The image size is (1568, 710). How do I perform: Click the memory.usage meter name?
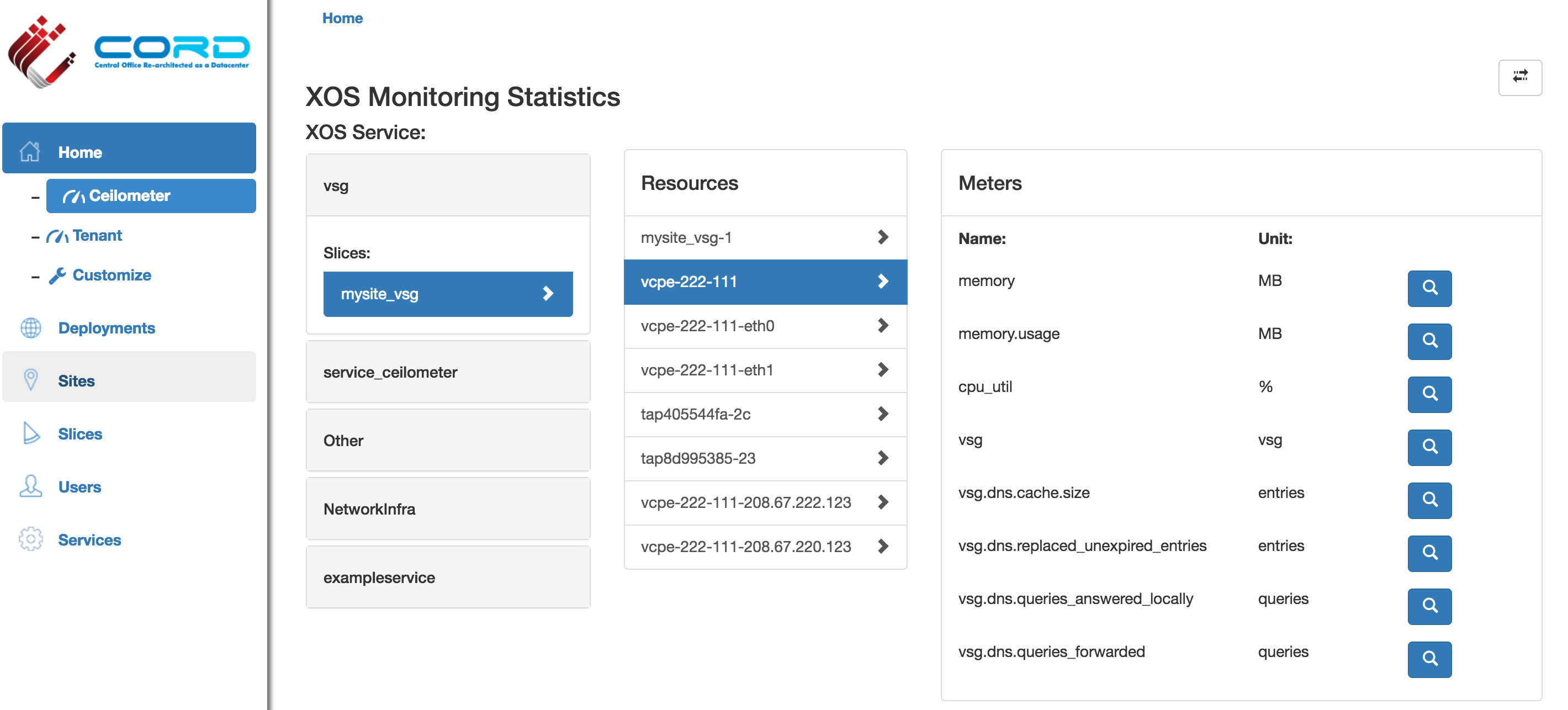coord(1009,333)
